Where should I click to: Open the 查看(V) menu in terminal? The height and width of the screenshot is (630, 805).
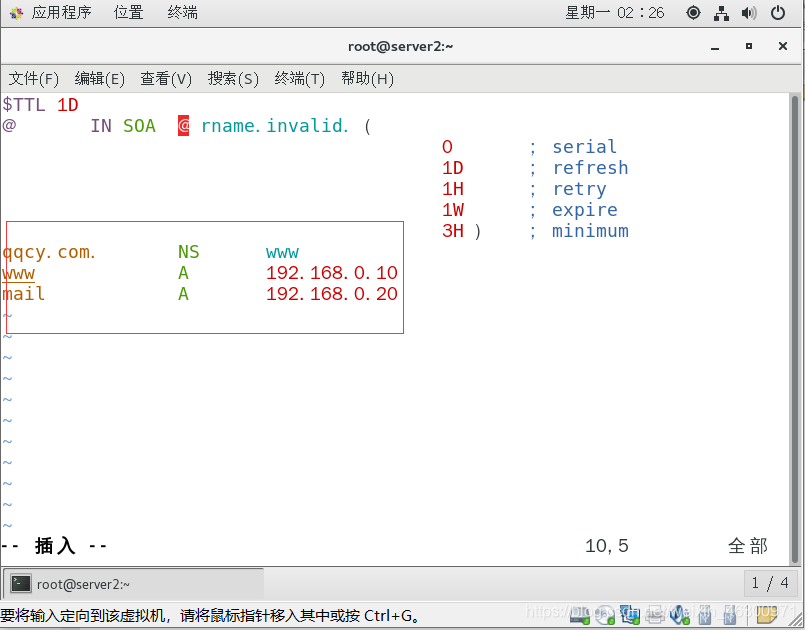(x=166, y=79)
